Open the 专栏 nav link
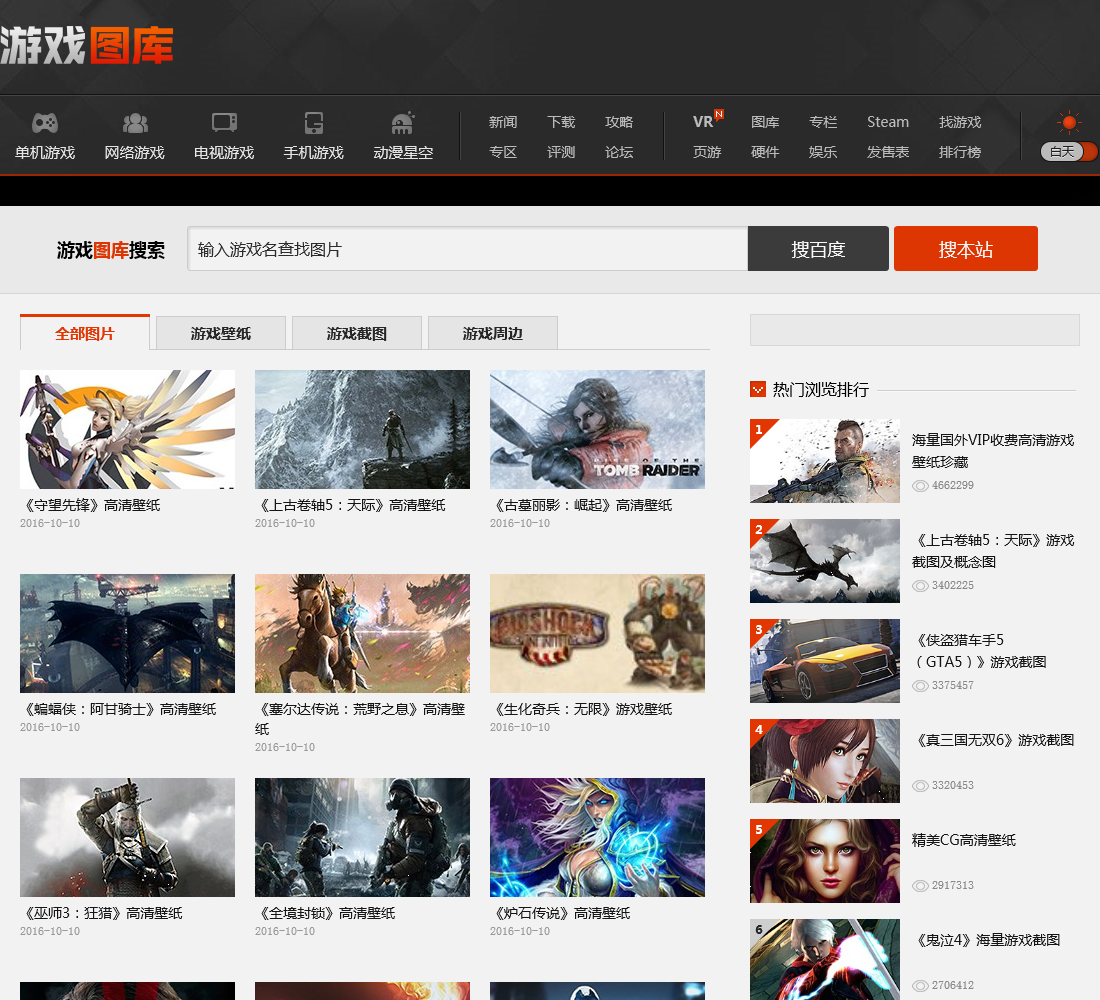Screen dimensions: 1100x1000 [x=824, y=122]
